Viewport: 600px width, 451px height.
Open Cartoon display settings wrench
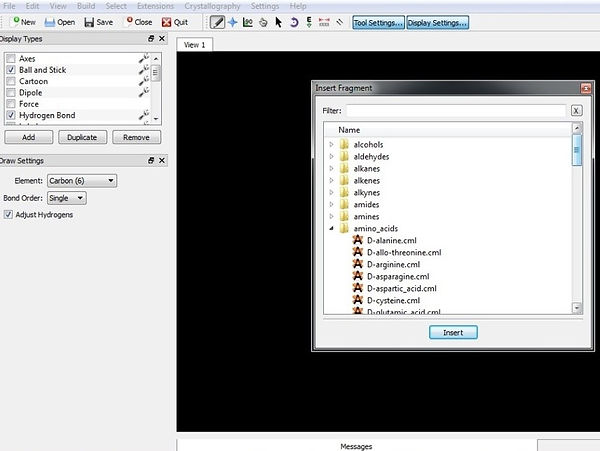(144, 81)
